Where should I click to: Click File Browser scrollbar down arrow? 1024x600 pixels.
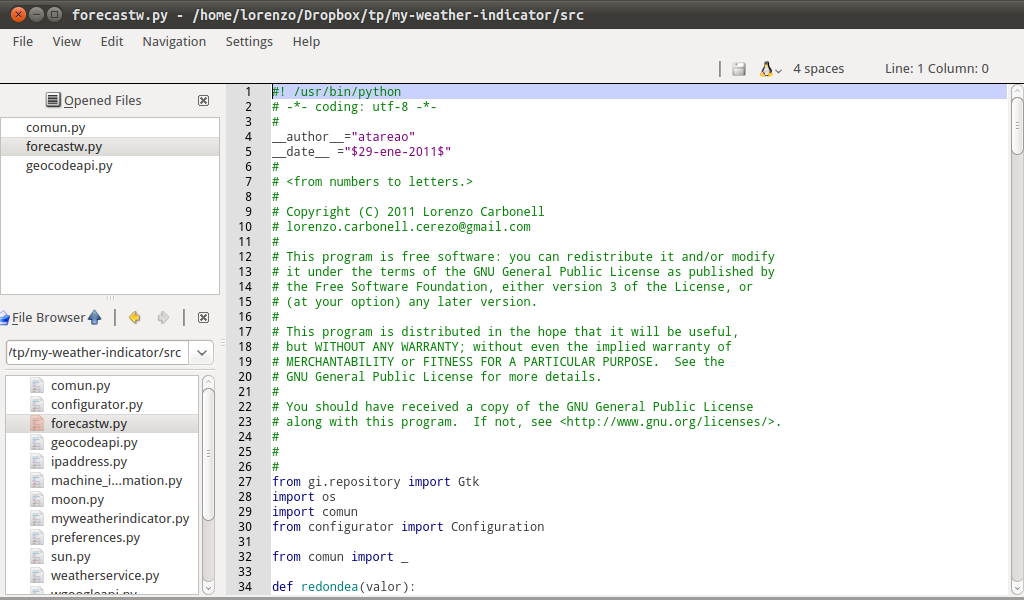pyautogui.click(x=208, y=588)
